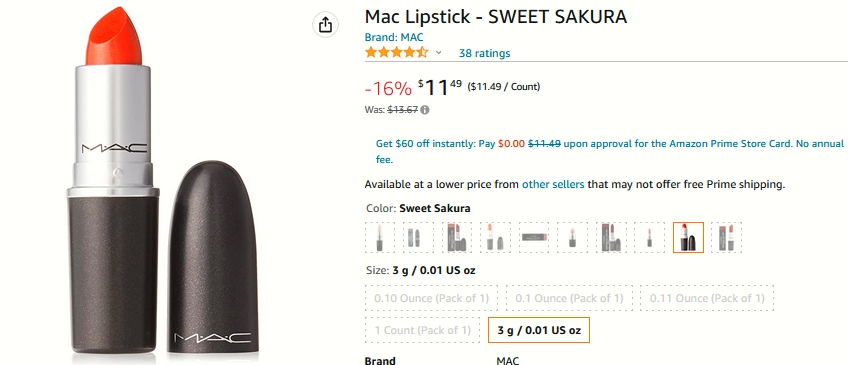
Task: Visit the Brand: MAC store link
Action: 394,37
